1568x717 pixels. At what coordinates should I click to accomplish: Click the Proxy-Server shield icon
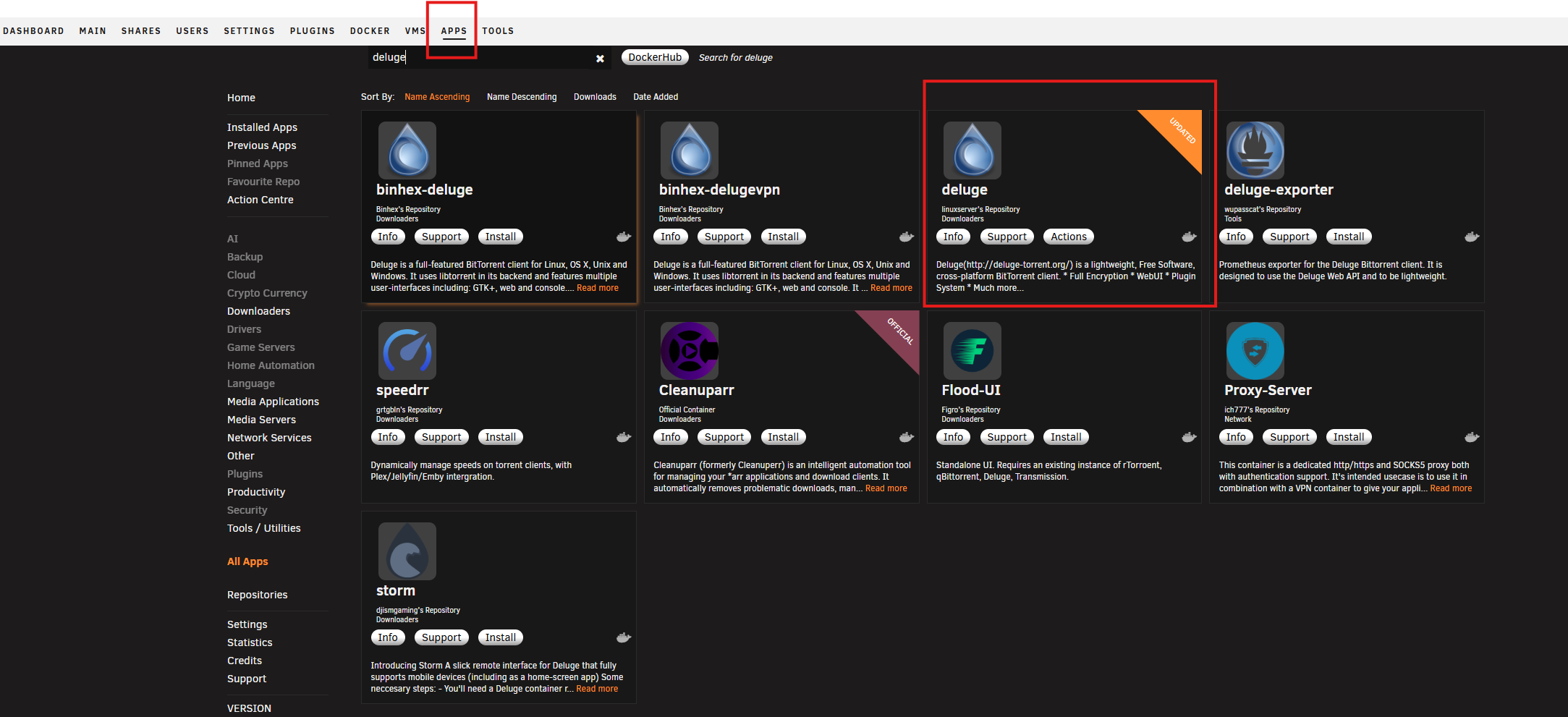click(x=1255, y=351)
